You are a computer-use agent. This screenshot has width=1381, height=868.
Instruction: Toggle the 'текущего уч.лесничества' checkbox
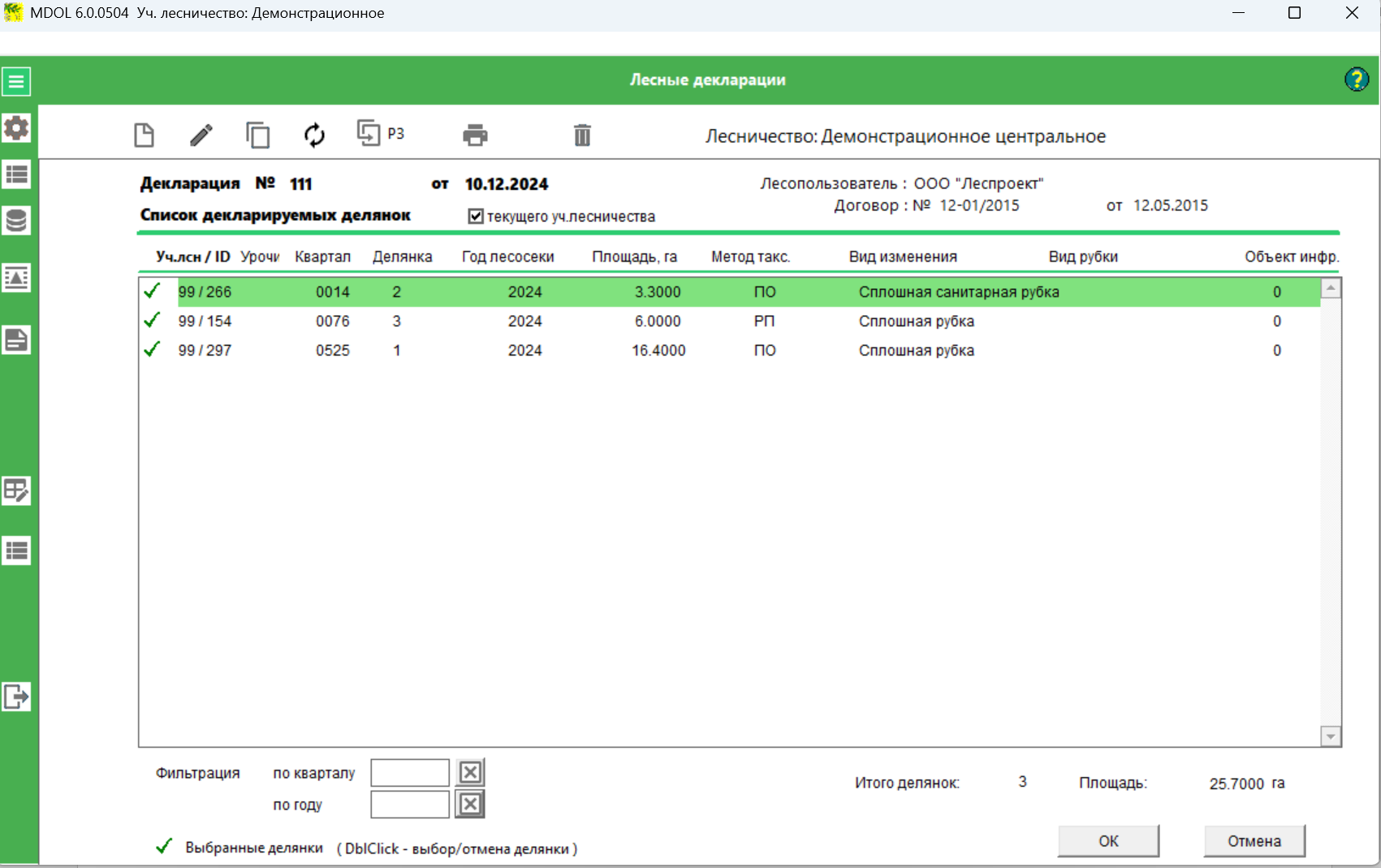point(477,216)
